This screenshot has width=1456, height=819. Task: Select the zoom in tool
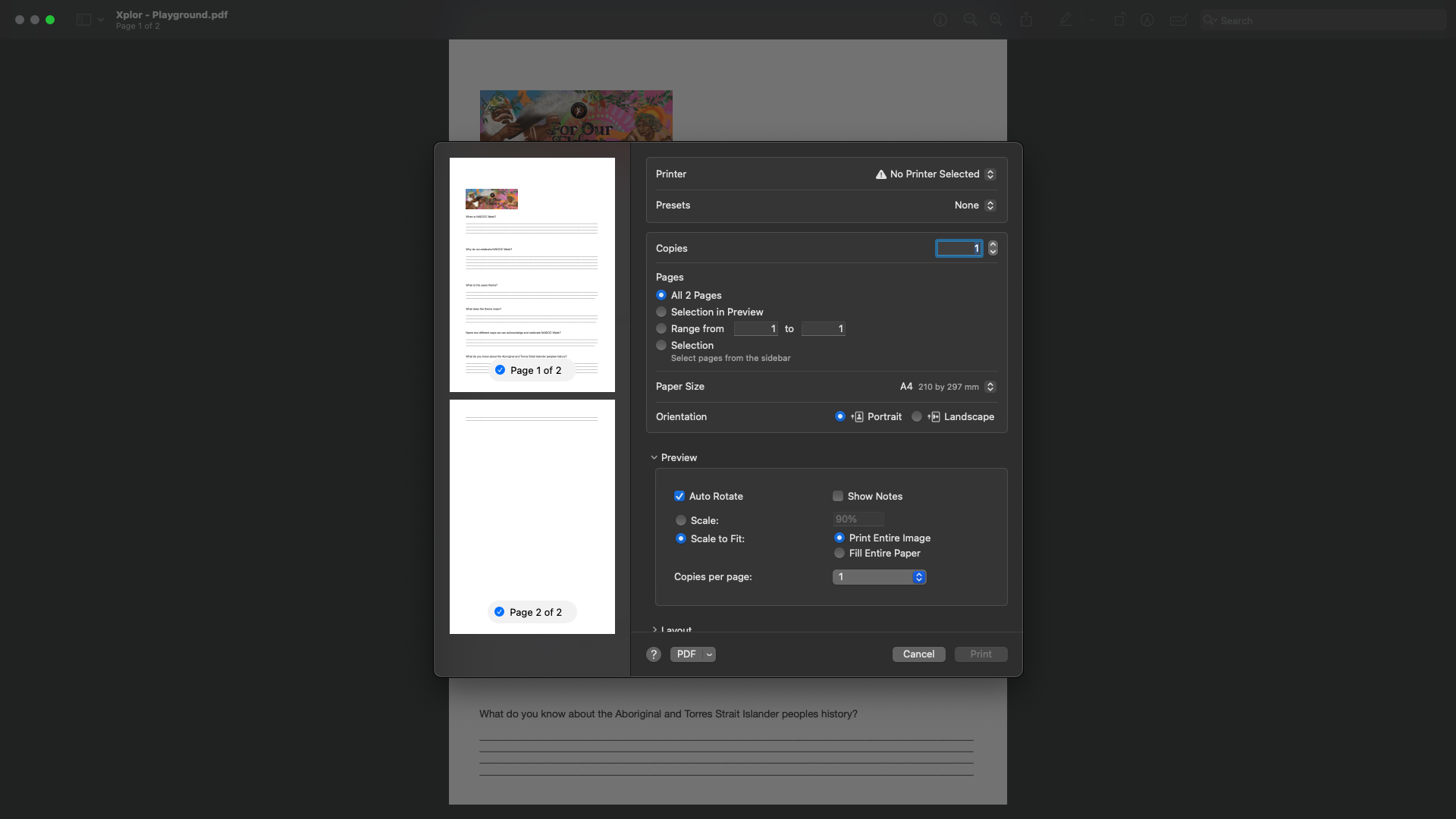tap(996, 20)
